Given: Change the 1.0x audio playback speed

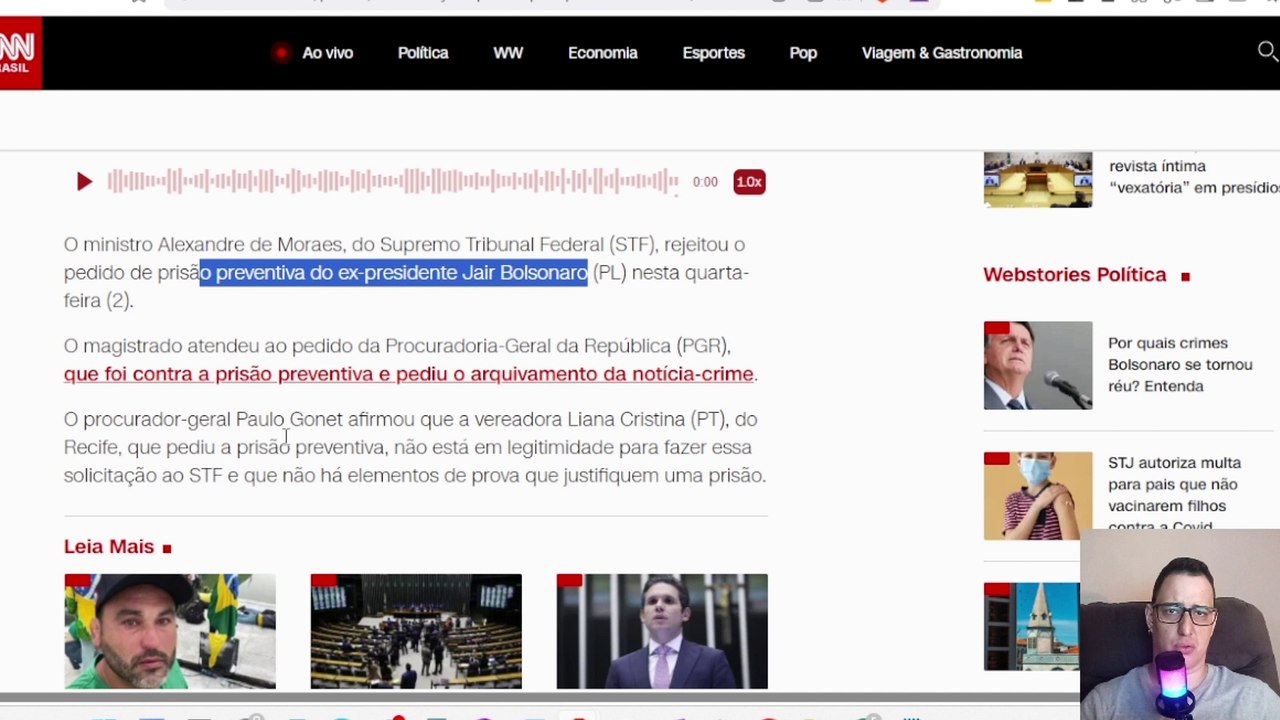Looking at the screenshot, I should click(x=749, y=182).
